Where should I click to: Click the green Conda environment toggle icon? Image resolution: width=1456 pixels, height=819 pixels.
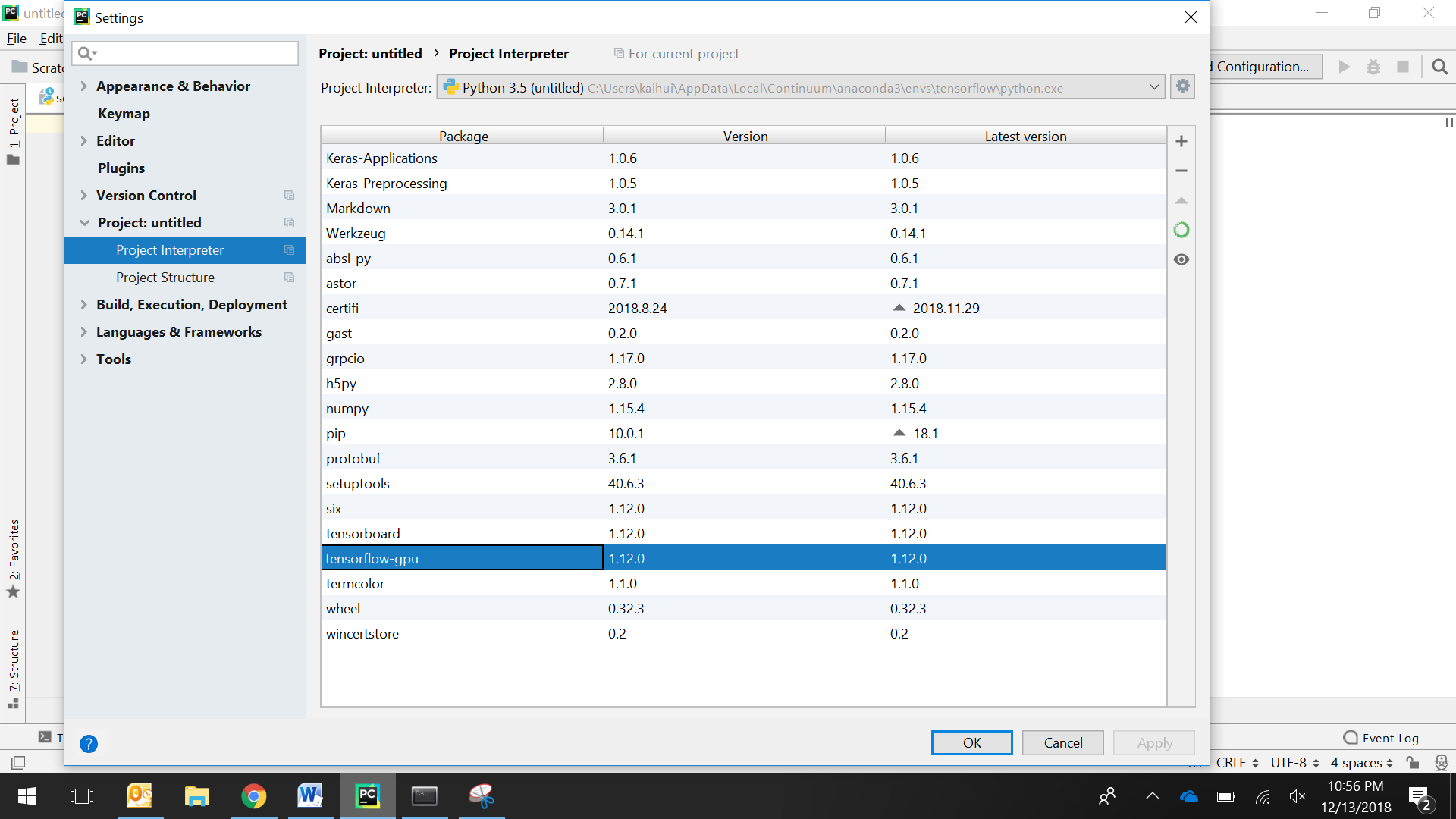[1181, 230]
